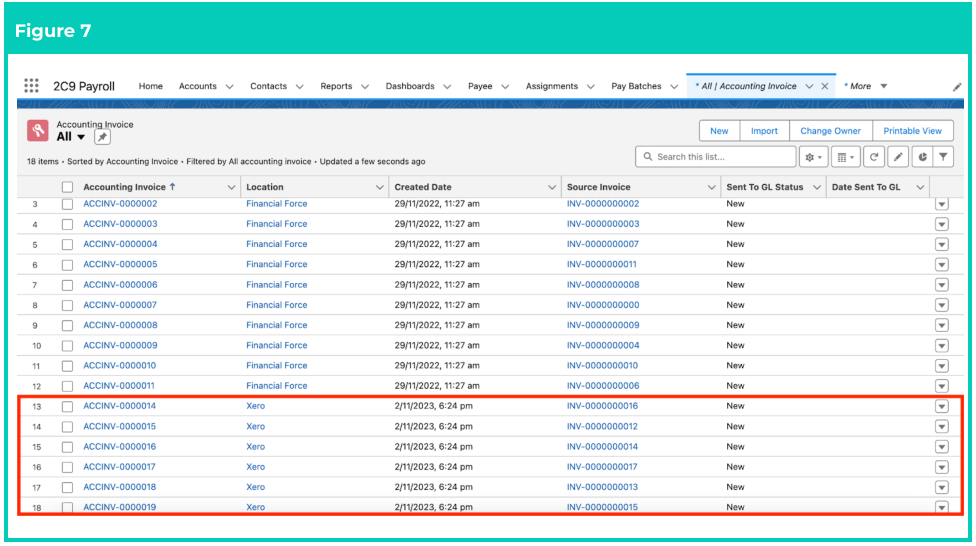The image size is (976, 546).
Task: Open record ACCINV-0000019
Action: [120, 507]
